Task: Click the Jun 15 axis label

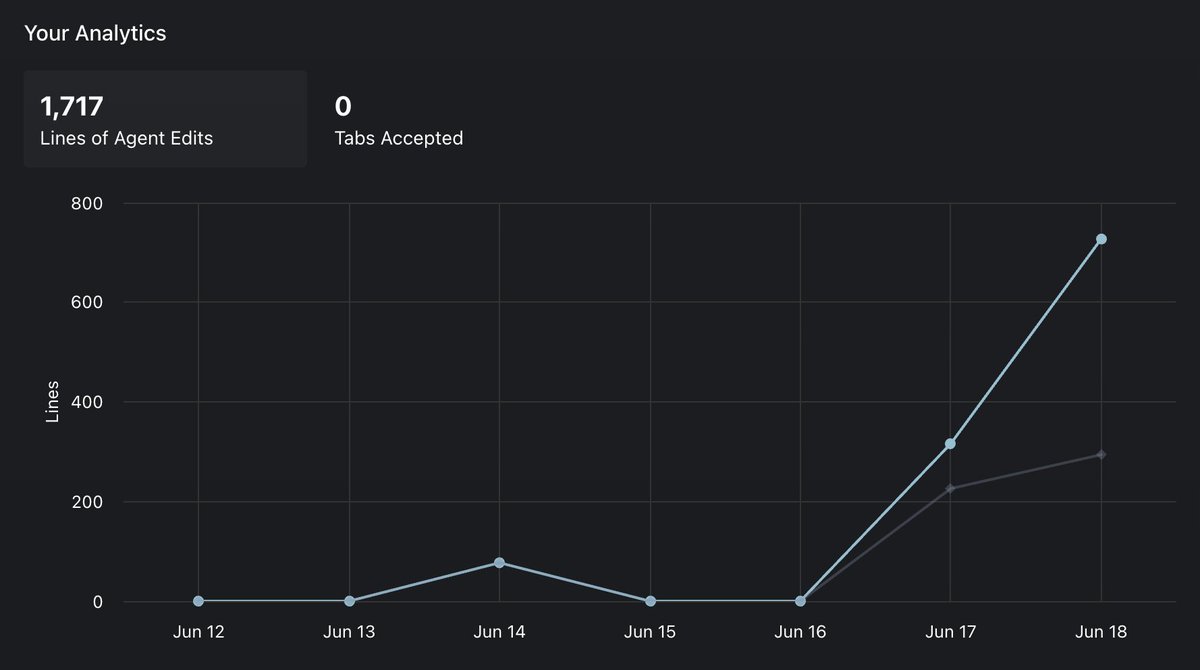Action: click(x=650, y=632)
